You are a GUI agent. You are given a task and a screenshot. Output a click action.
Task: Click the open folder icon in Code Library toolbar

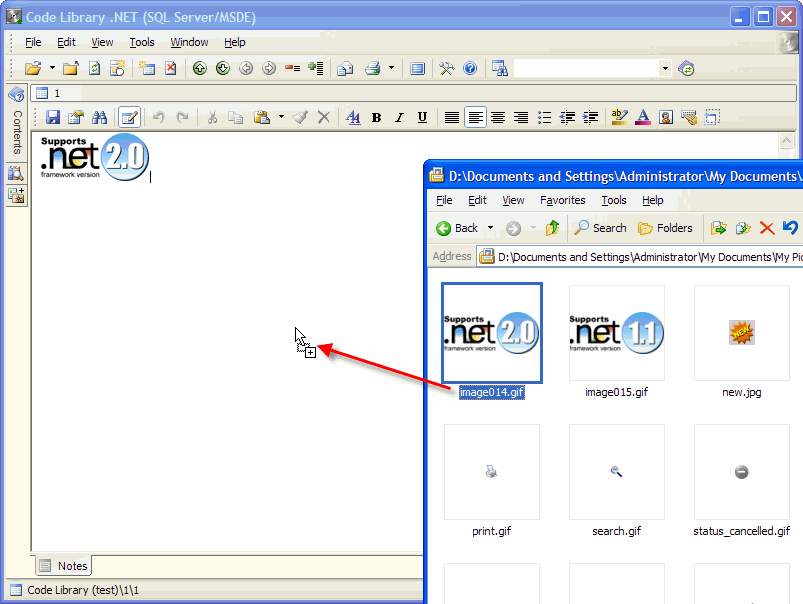(x=33, y=68)
